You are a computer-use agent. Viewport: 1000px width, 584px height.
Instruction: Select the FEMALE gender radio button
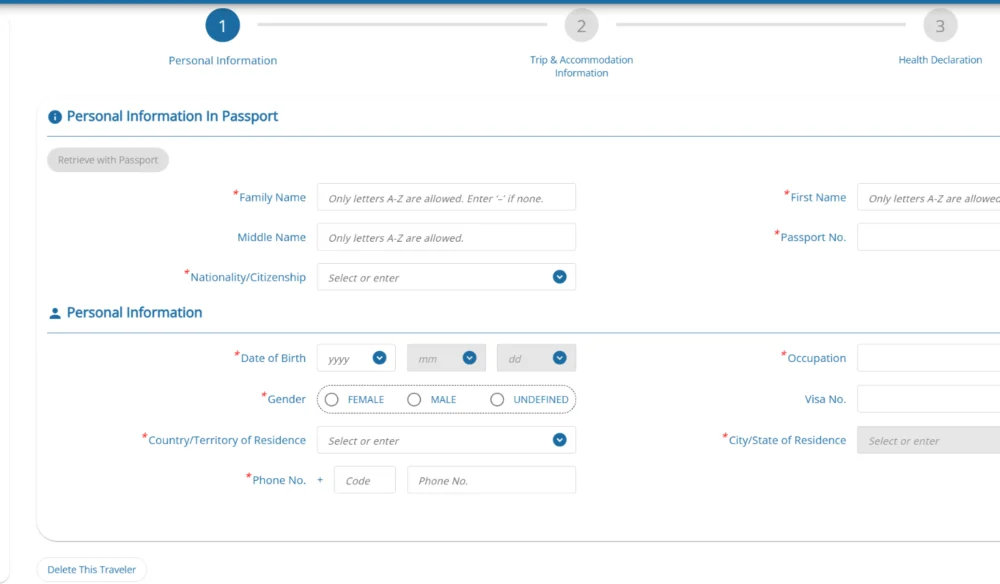coord(332,400)
